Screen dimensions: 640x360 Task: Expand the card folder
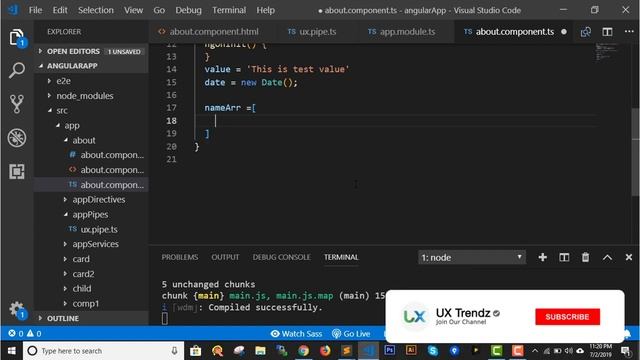[81, 259]
